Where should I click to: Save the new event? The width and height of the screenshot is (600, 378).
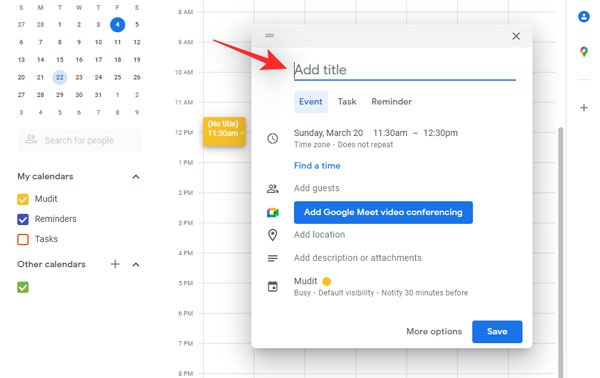coord(497,332)
